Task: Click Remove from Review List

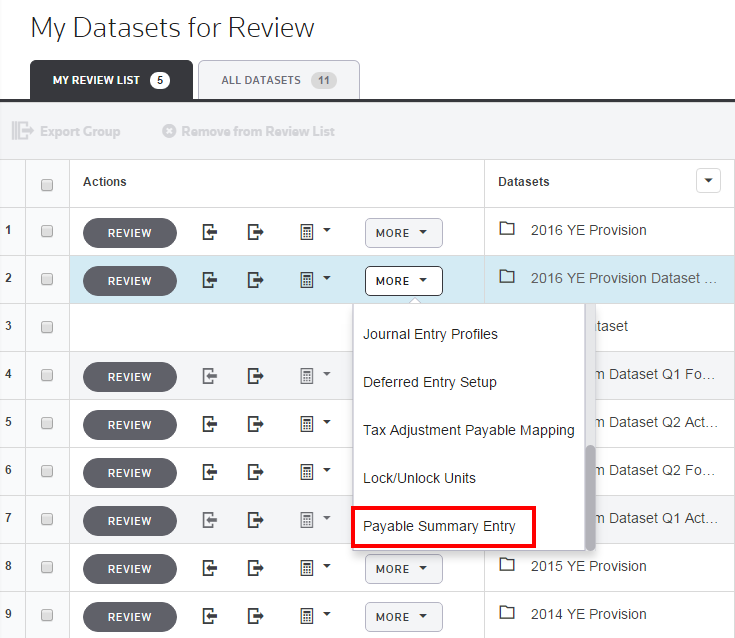Action: 248,131
